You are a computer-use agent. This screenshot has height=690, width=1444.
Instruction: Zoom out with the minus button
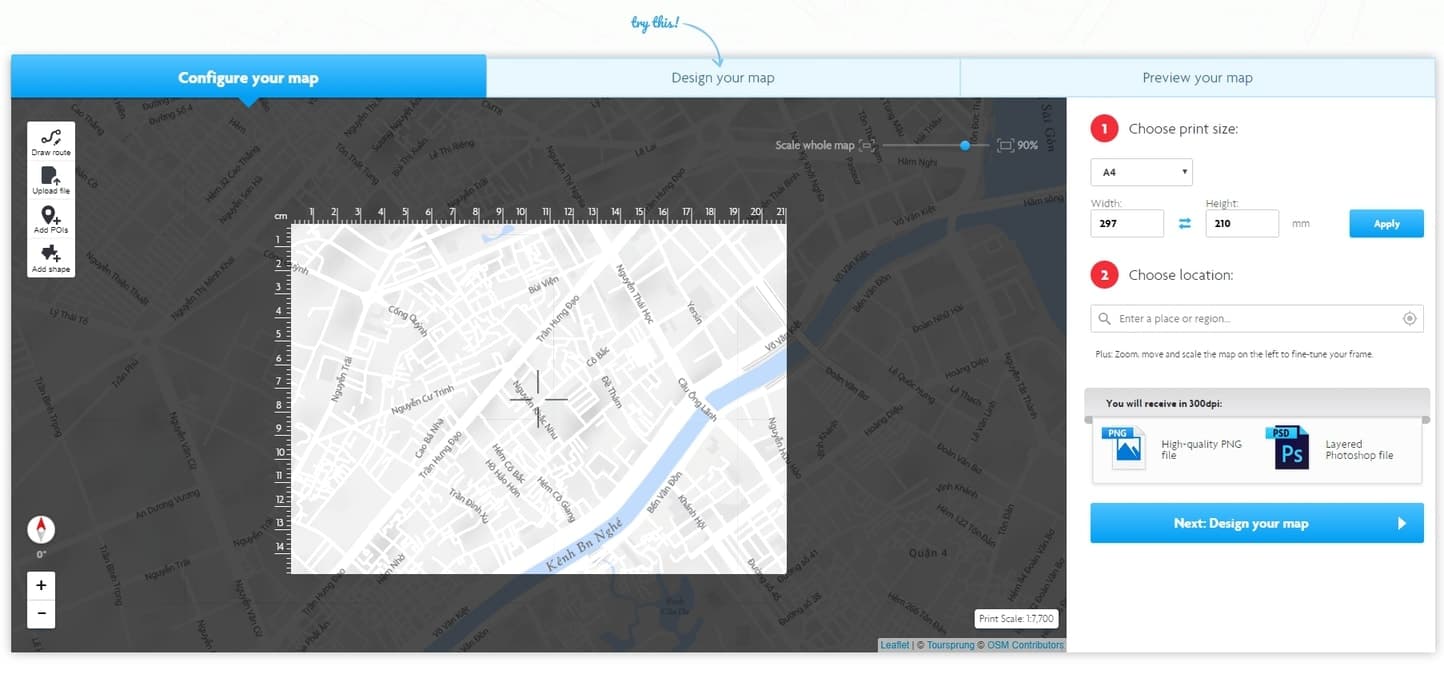coord(41,613)
